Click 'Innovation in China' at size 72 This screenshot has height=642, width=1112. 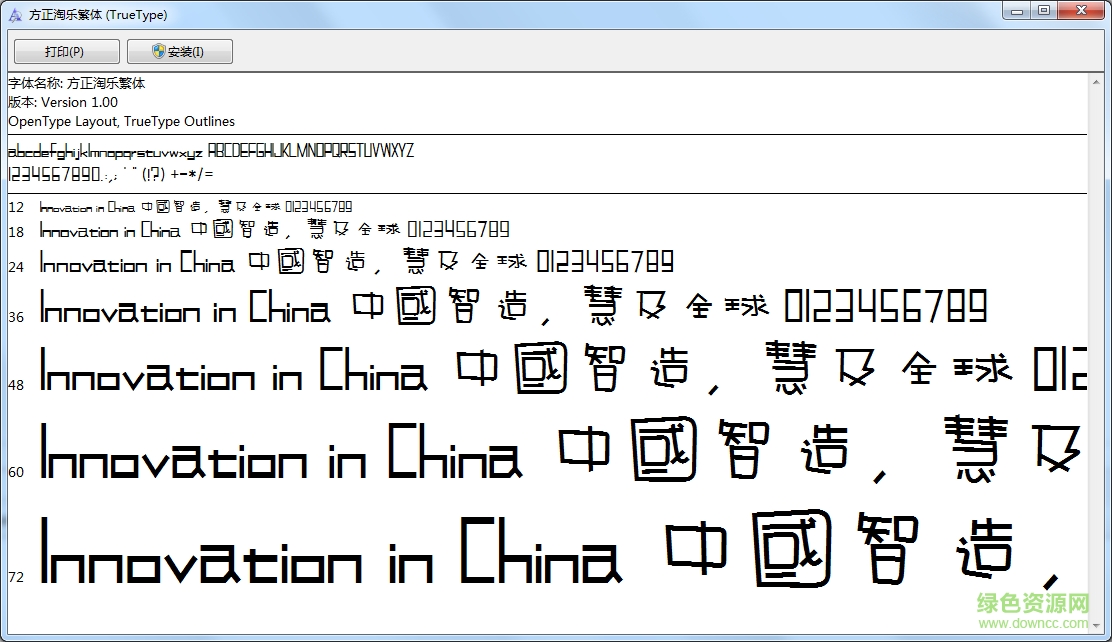click(x=331, y=550)
